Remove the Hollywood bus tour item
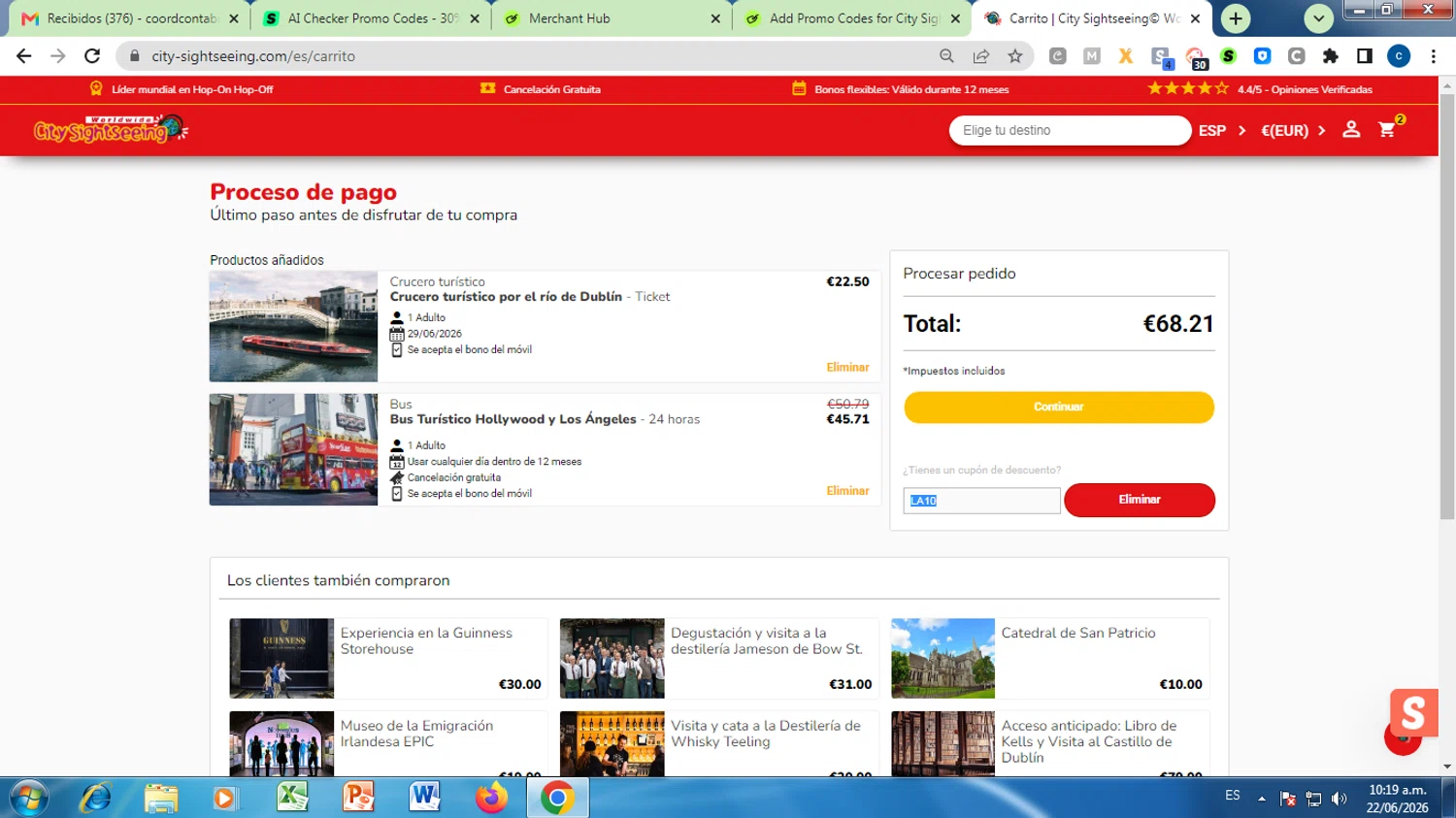This screenshot has width=1456, height=818. [x=847, y=490]
